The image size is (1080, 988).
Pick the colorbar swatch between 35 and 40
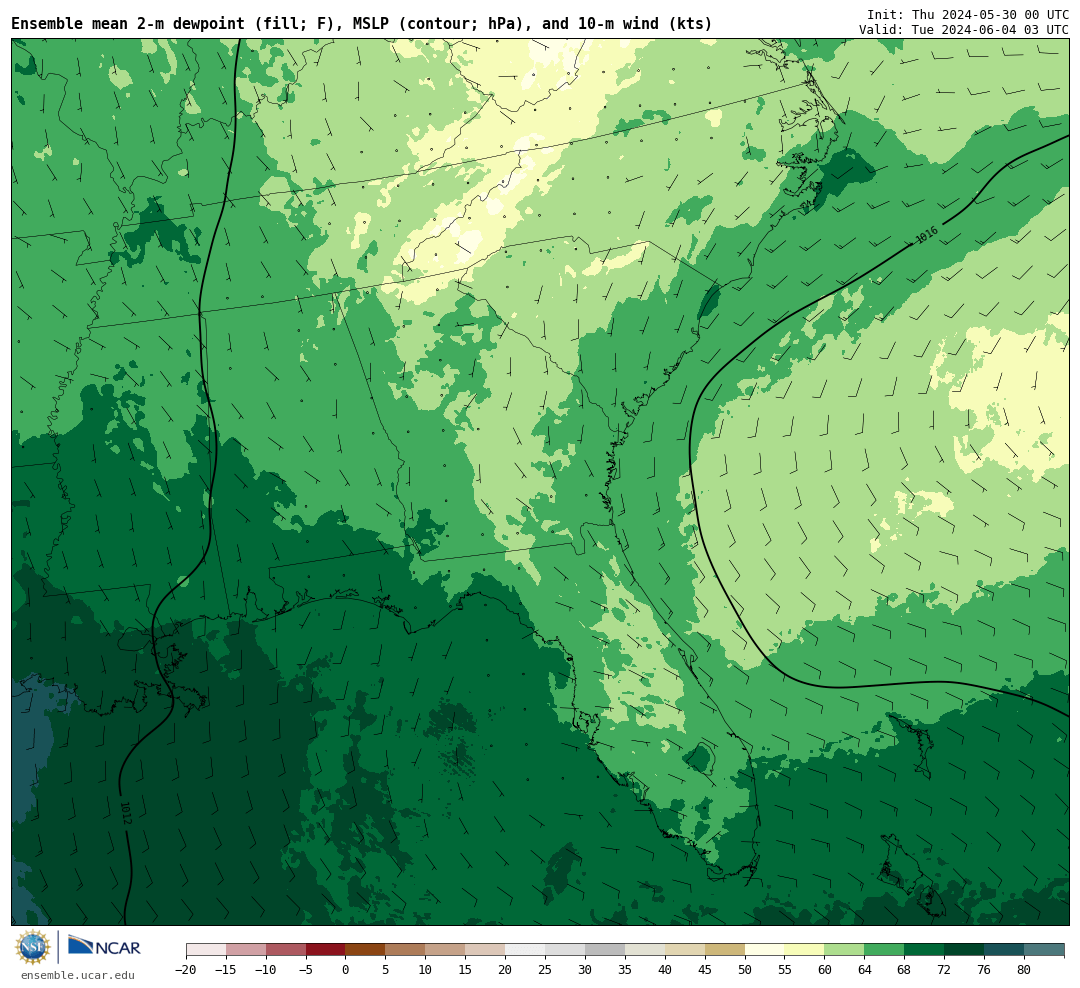point(645,950)
